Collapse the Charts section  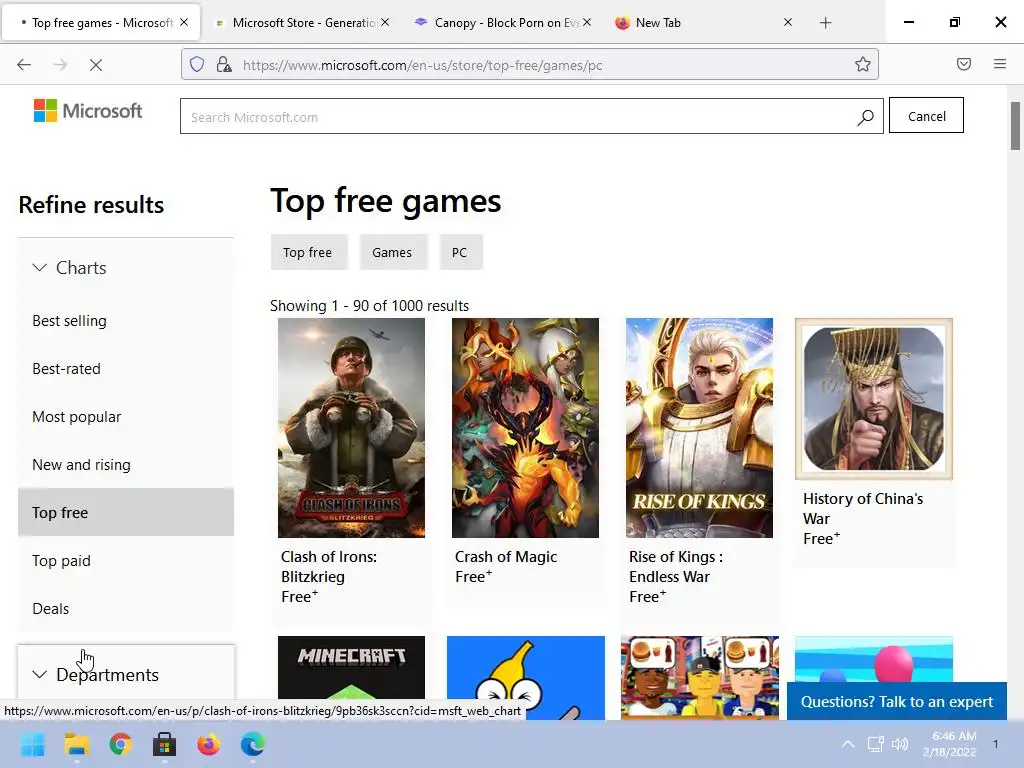point(69,268)
